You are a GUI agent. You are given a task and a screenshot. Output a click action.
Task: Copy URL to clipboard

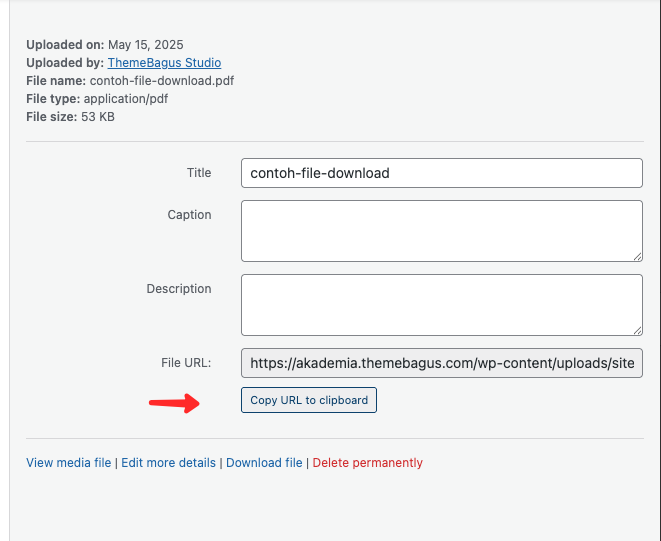(x=309, y=400)
